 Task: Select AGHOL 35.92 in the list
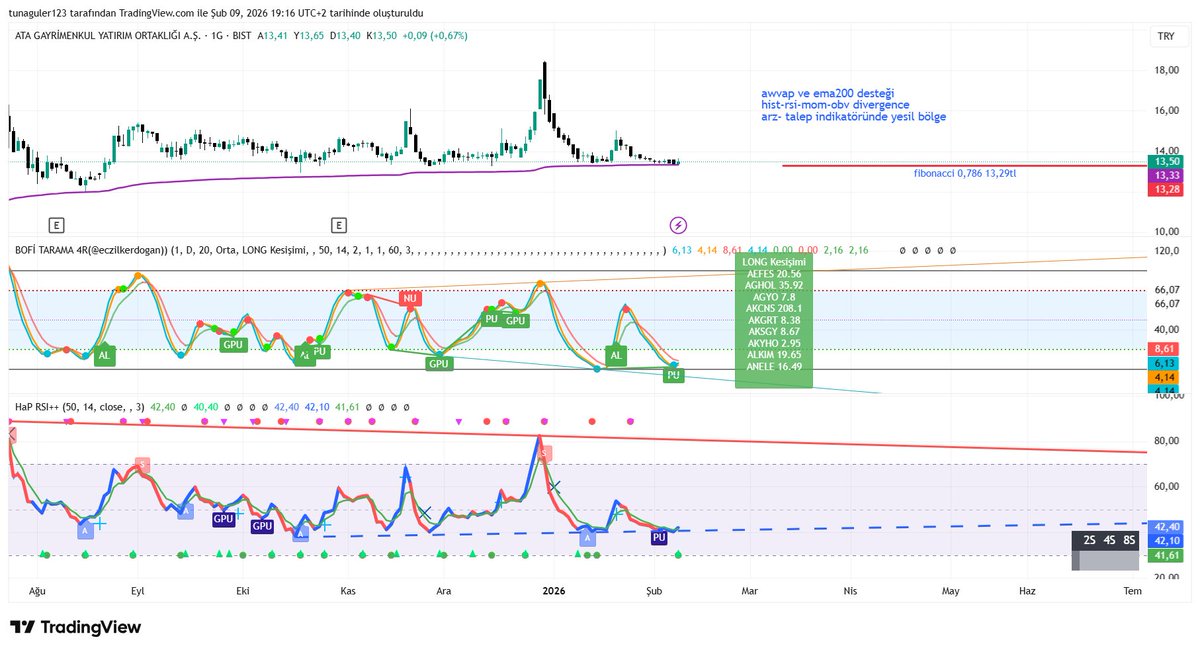(x=773, y=285)
